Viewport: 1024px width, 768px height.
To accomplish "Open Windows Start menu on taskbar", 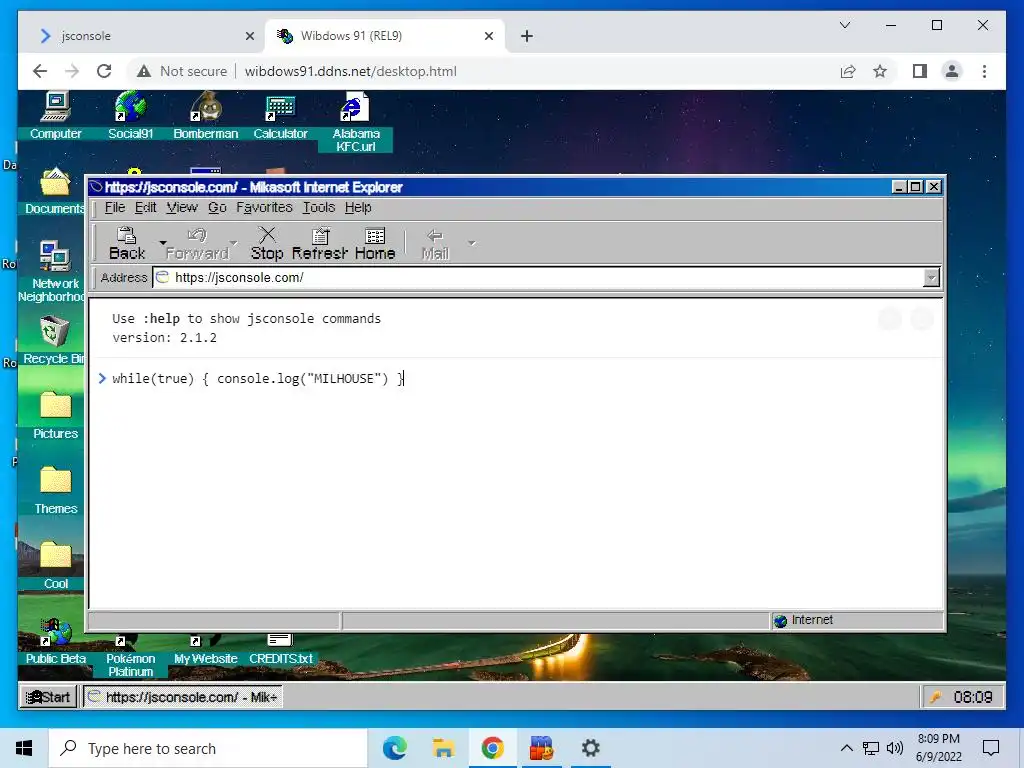I will click(x=24, y=748).
